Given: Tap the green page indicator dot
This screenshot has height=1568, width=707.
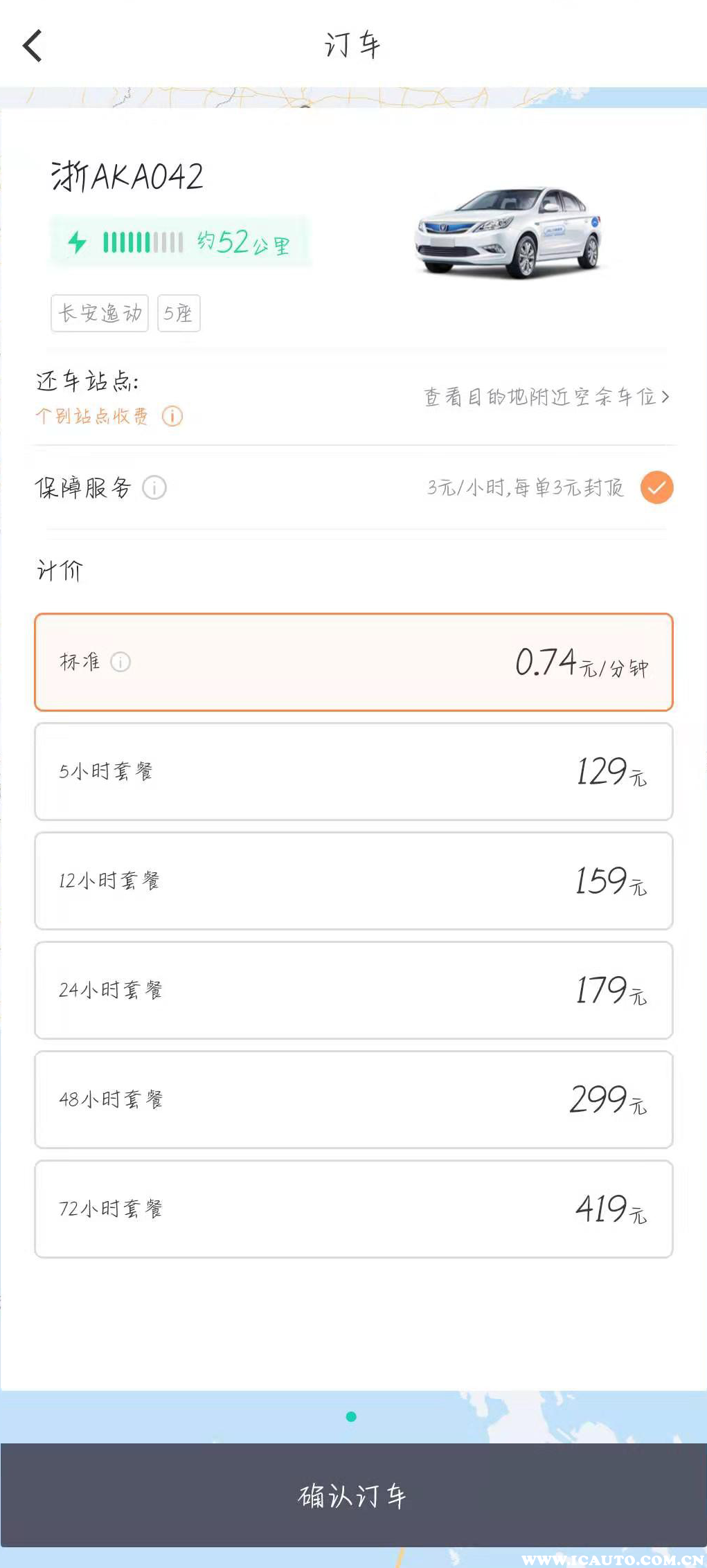Looking at the screenshot, I should [351, 1416].
